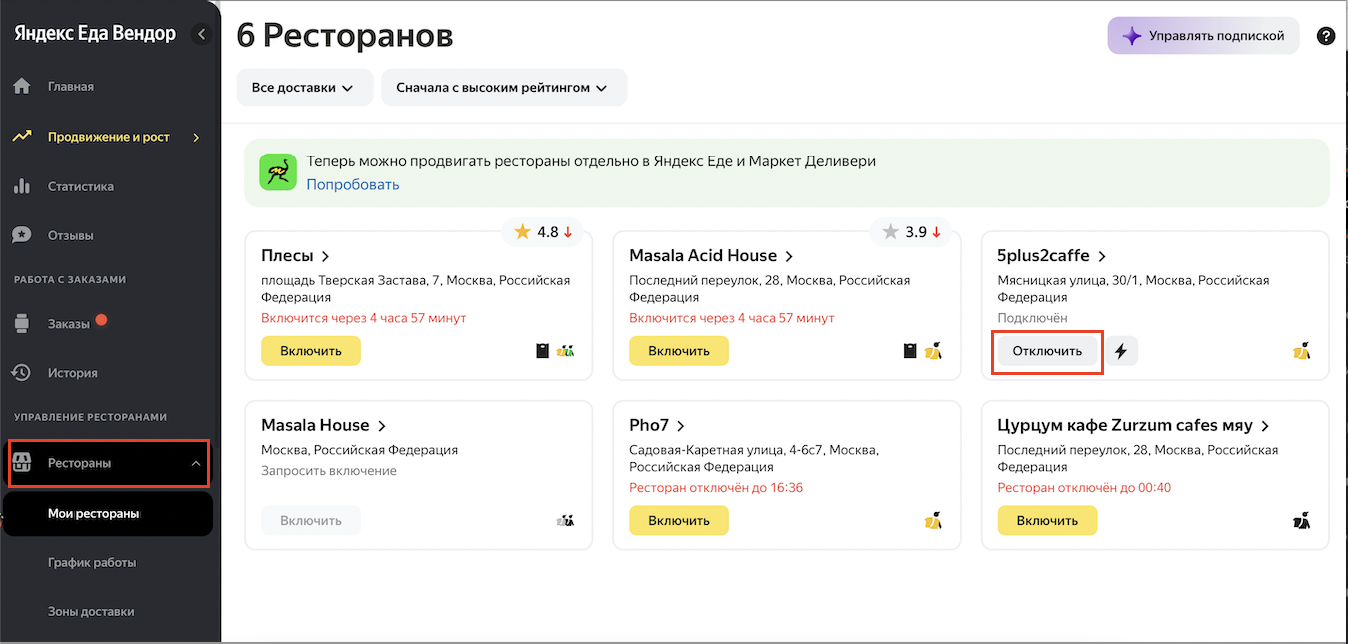
Task: Click the Попробовать link in banner
Action: point(353,184)
